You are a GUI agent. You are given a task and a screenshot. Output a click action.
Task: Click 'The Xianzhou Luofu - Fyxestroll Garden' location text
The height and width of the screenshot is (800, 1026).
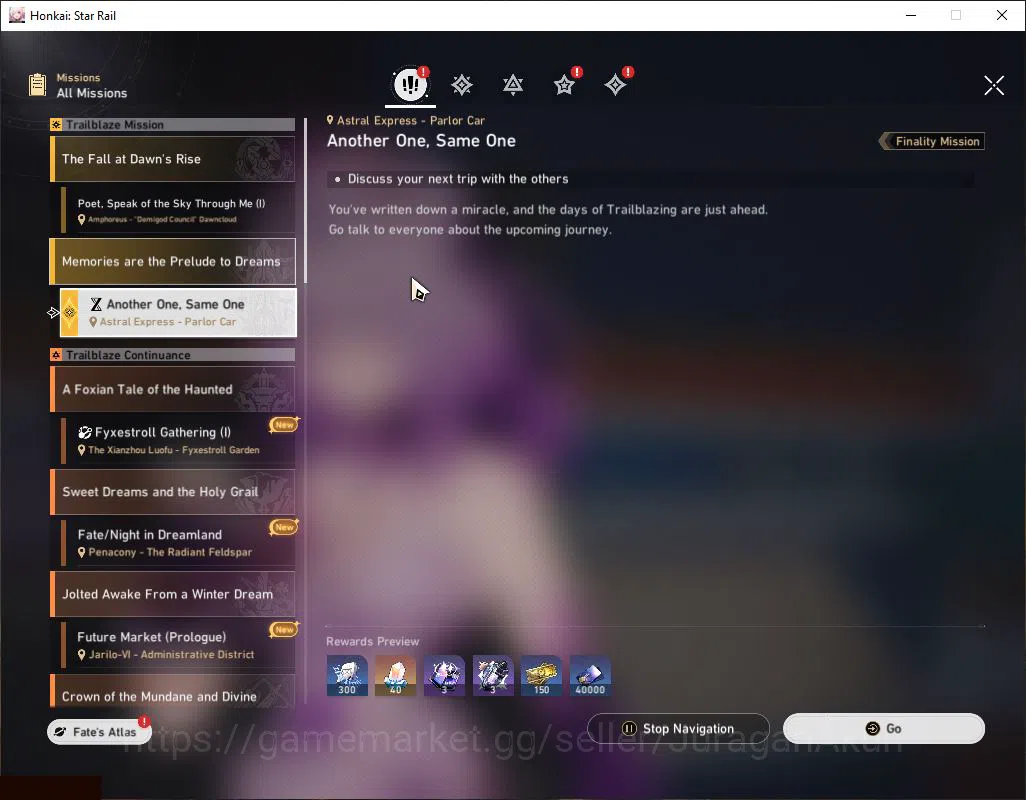173,450
